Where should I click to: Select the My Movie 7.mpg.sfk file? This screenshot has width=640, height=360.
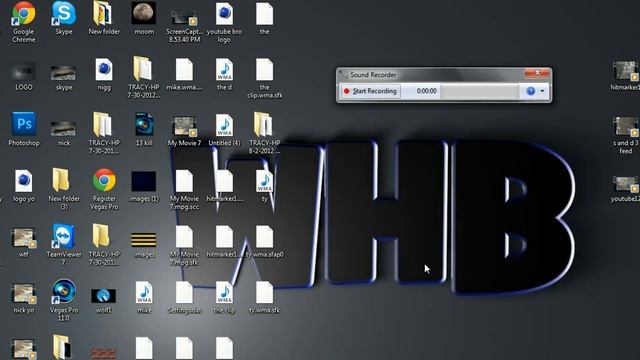point(184,237)
